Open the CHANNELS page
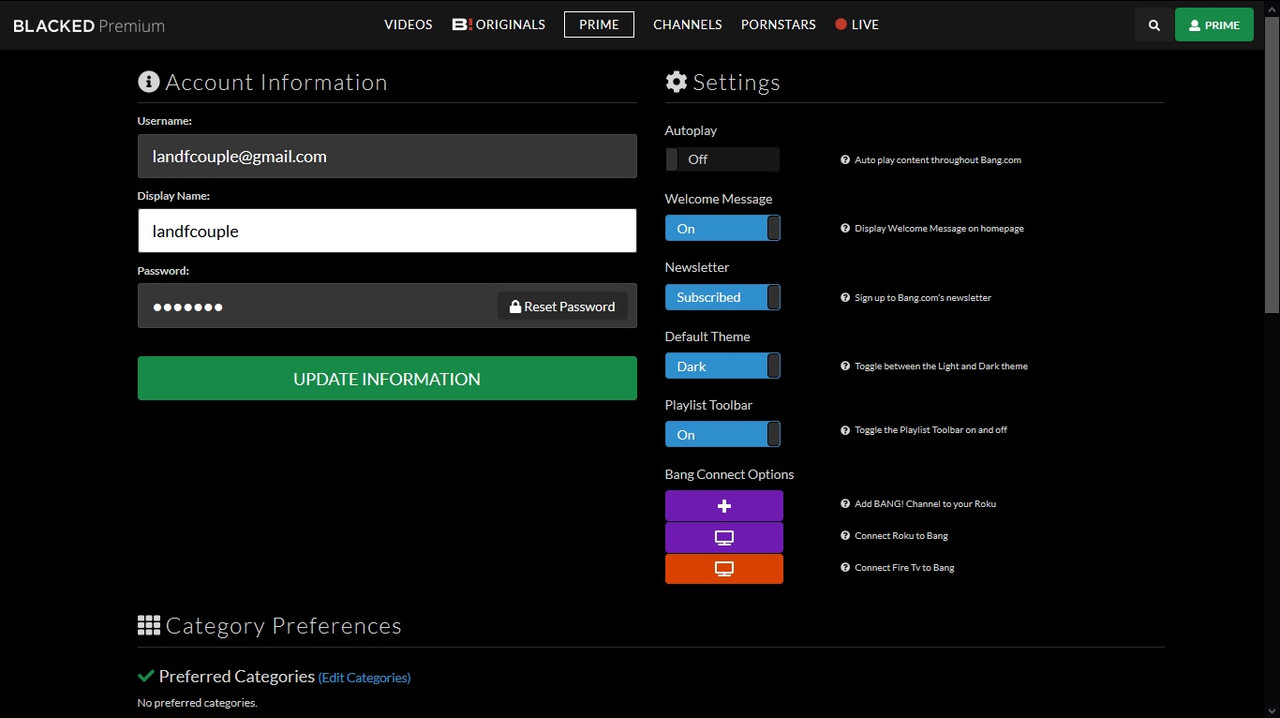Screen dimensions: 1280x718 point(687,25)
